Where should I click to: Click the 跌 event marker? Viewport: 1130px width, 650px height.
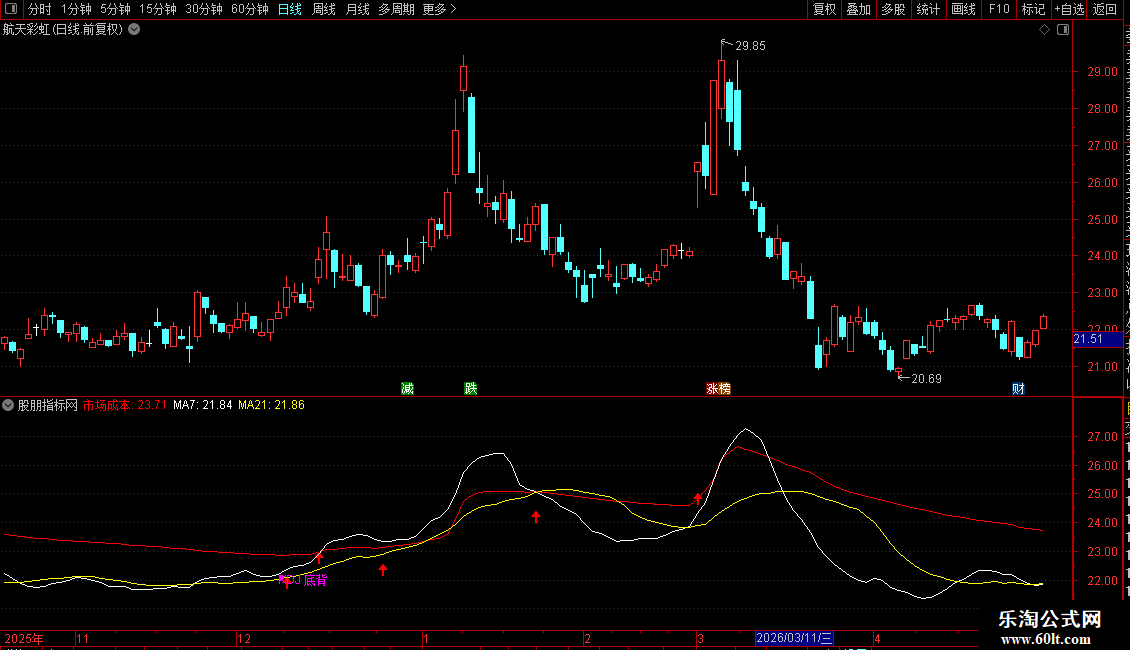[x=471, y=388]
